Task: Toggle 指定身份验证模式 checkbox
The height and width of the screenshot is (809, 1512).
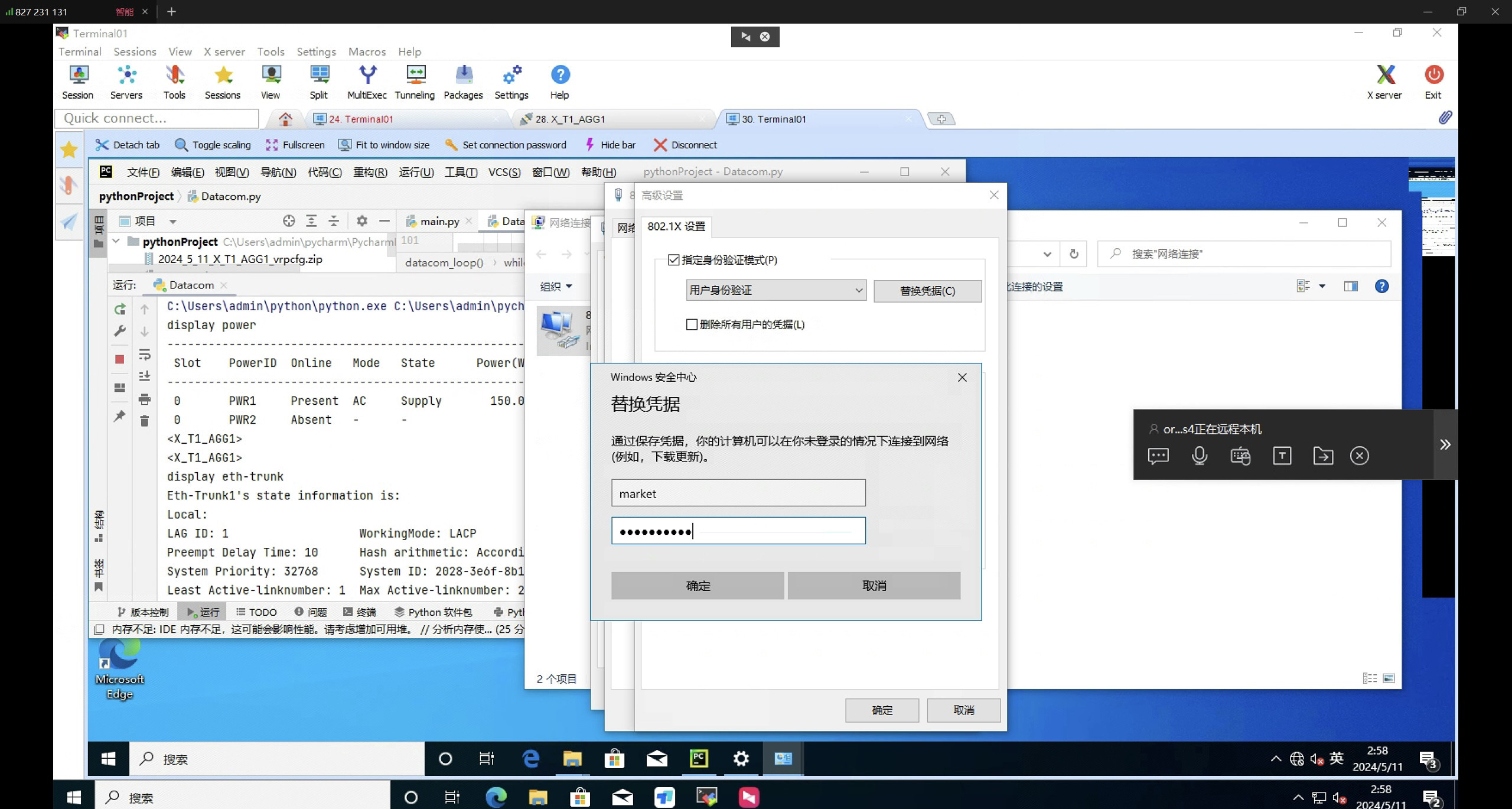Action: click(673, 260)
